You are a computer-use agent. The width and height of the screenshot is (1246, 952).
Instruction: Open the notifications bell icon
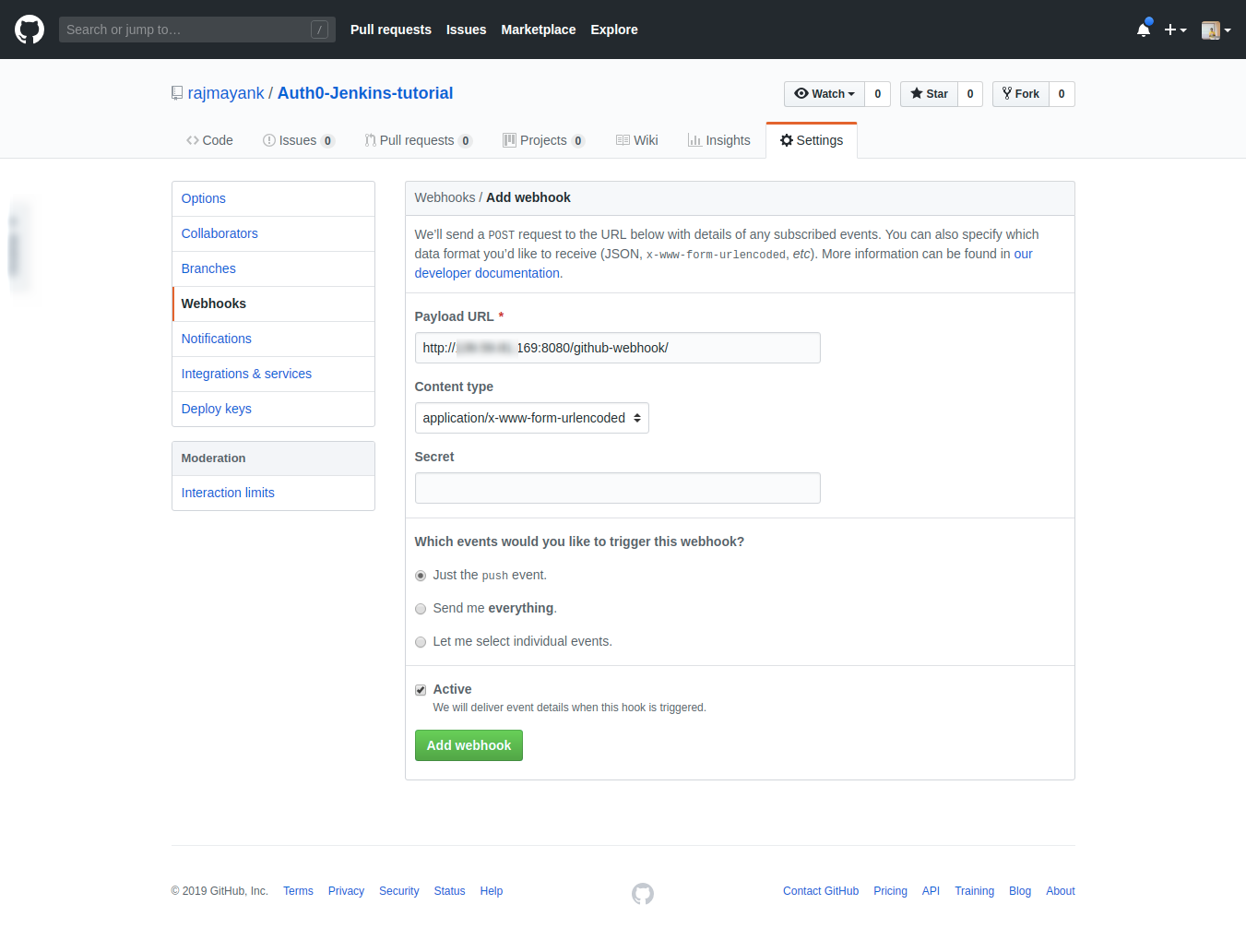pyautogui.click(x=1144, y=30)
